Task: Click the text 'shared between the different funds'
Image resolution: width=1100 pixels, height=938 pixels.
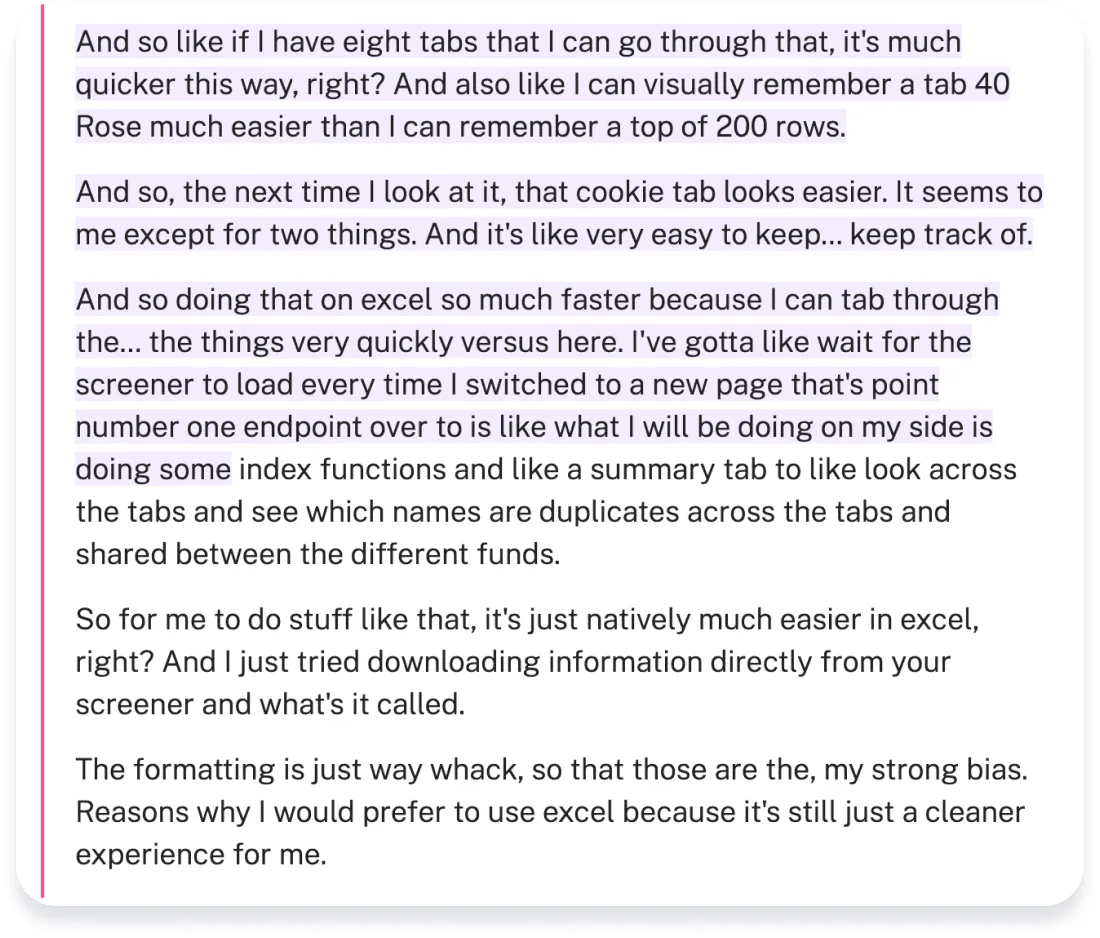Action: point(317,554)
